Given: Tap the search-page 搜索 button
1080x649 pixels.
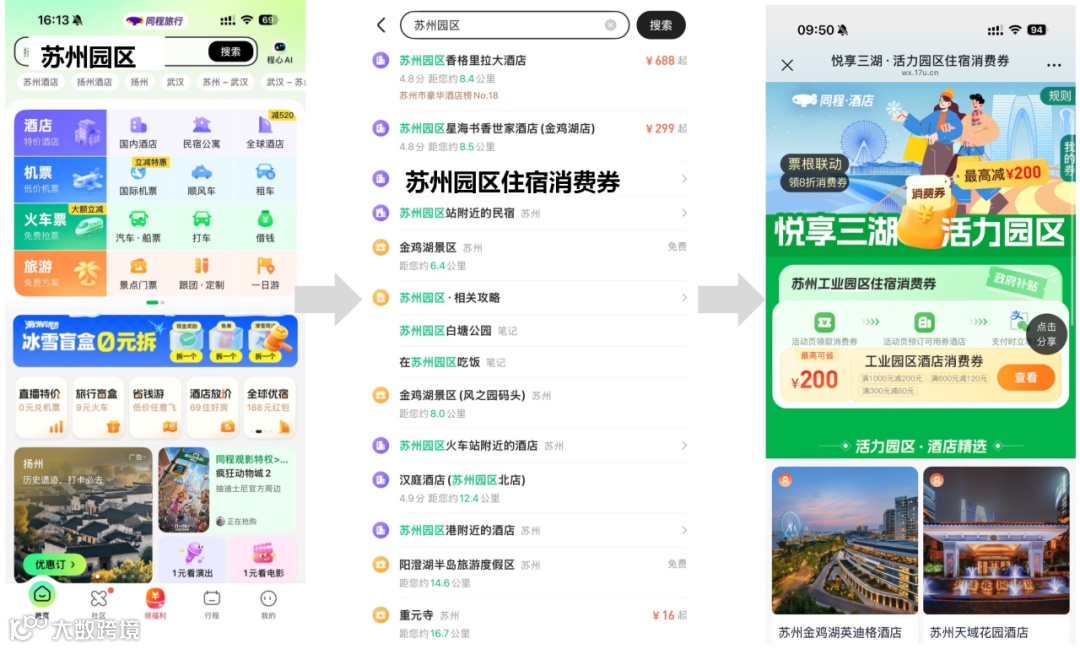Looking at the screenshot, I should coord(661,25).
